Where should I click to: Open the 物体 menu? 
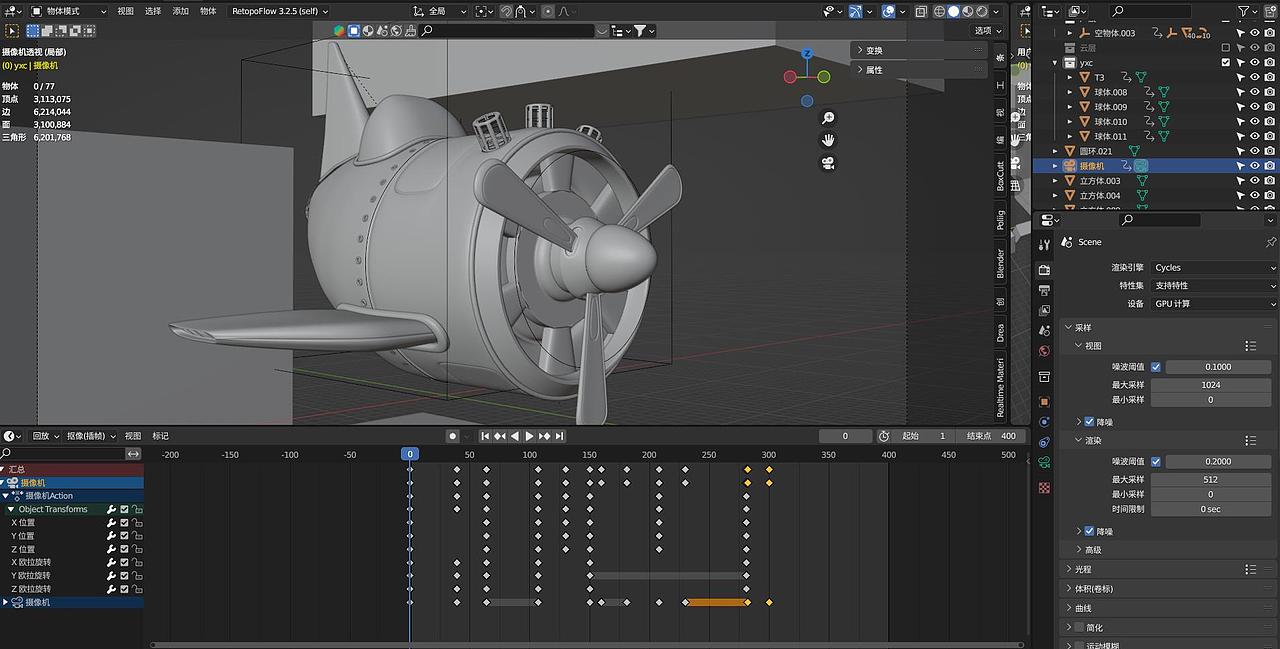[208, 11]
